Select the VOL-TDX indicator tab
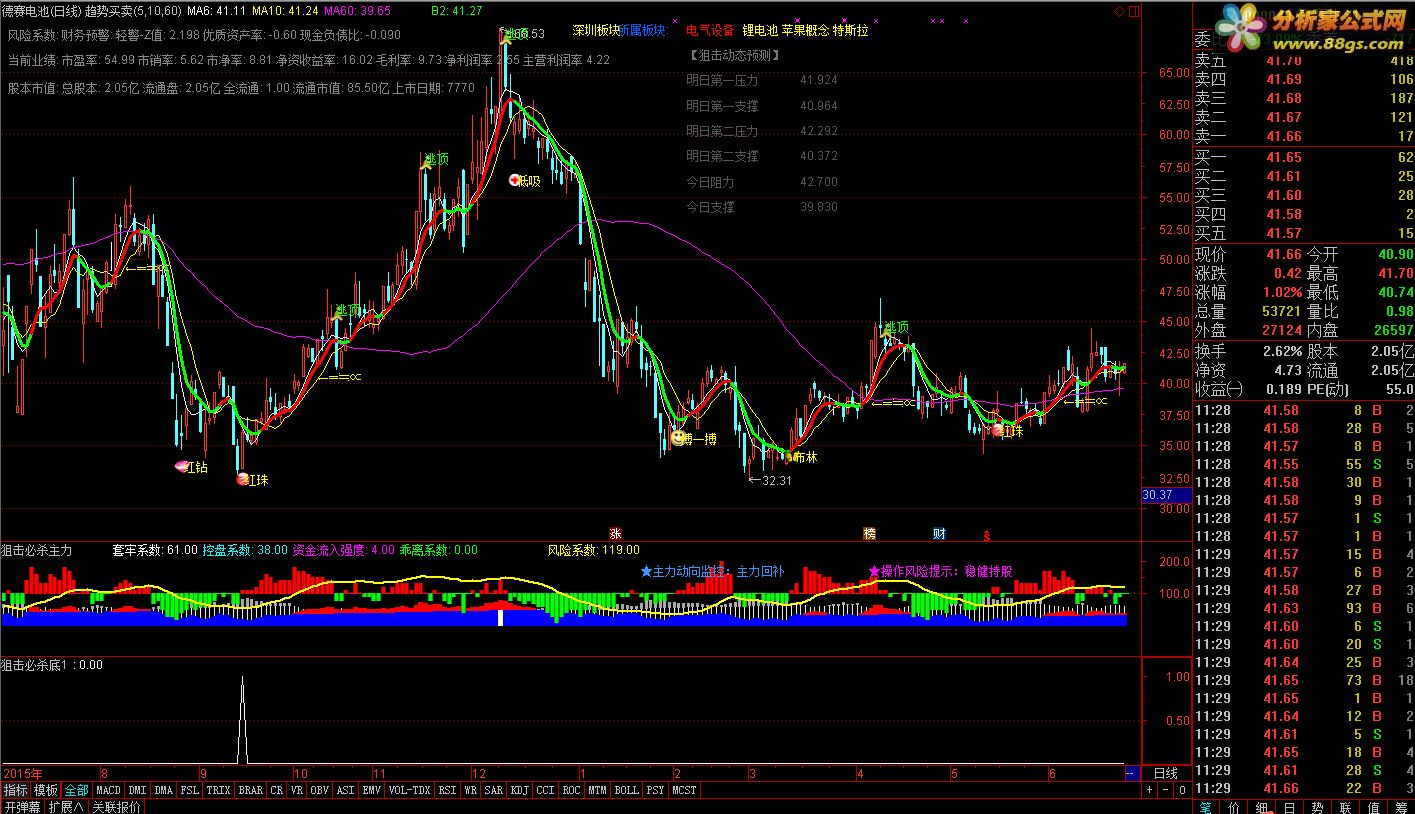Image resolution: width=1415 pixels, height=814 pixels. coord(409,790)
